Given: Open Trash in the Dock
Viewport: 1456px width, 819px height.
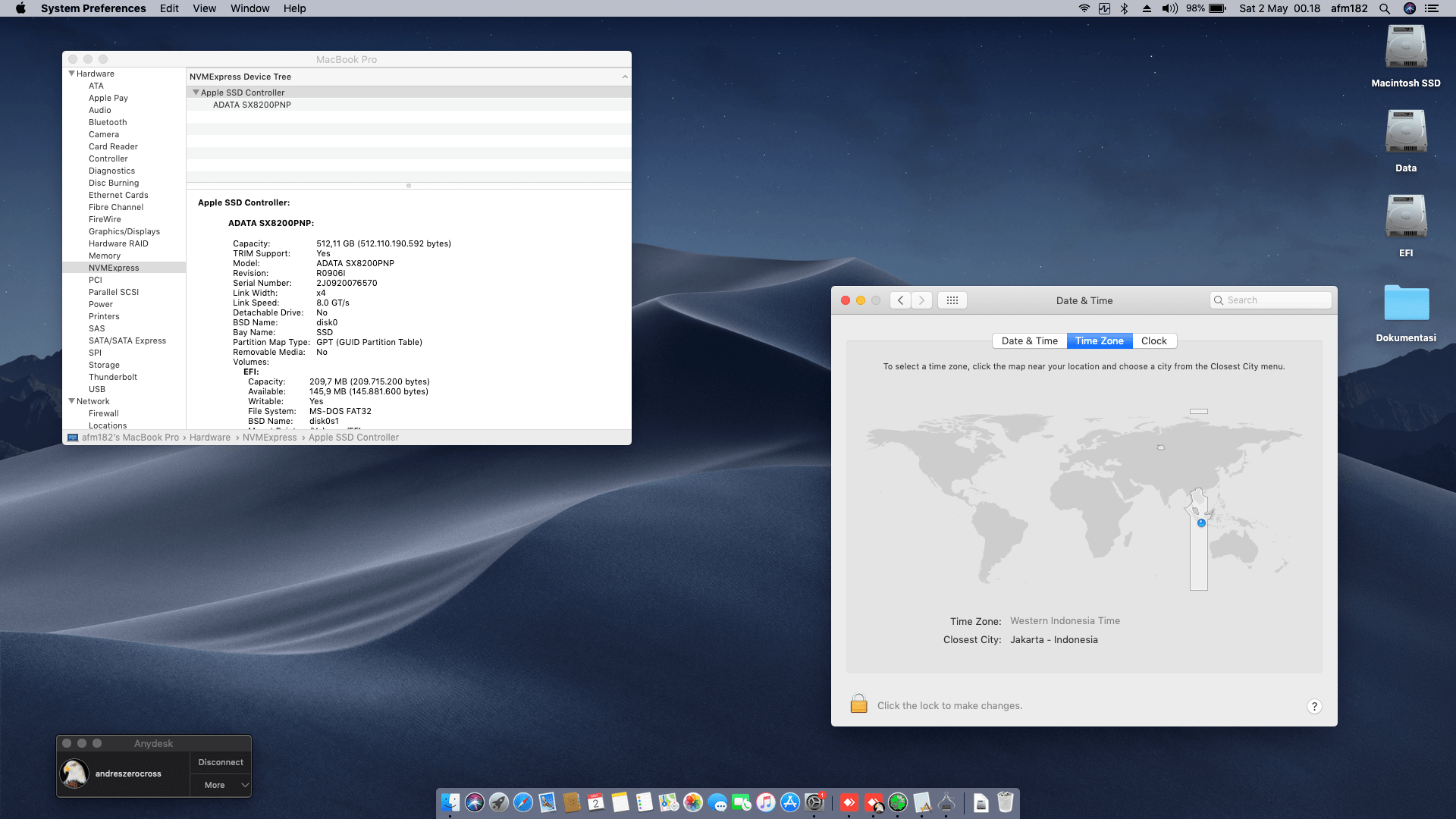Looking at the screenshot, I should tap(1006, 802).
